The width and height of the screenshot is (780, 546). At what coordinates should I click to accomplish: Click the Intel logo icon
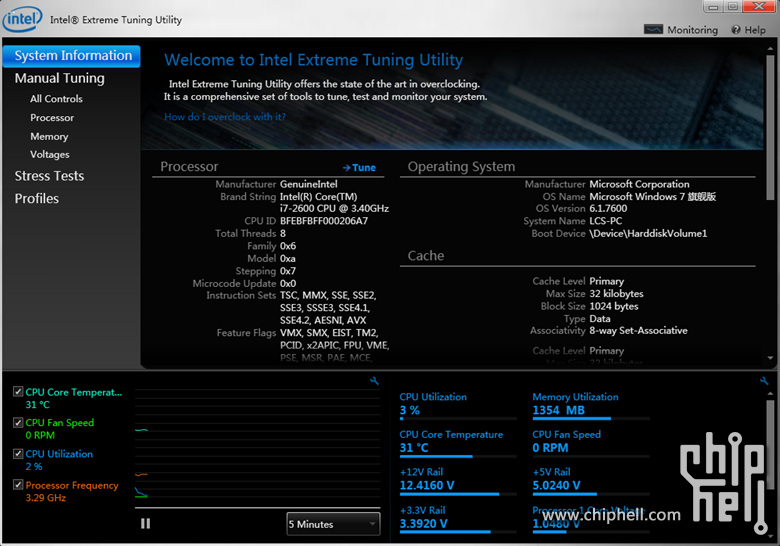tap(22, 19)
